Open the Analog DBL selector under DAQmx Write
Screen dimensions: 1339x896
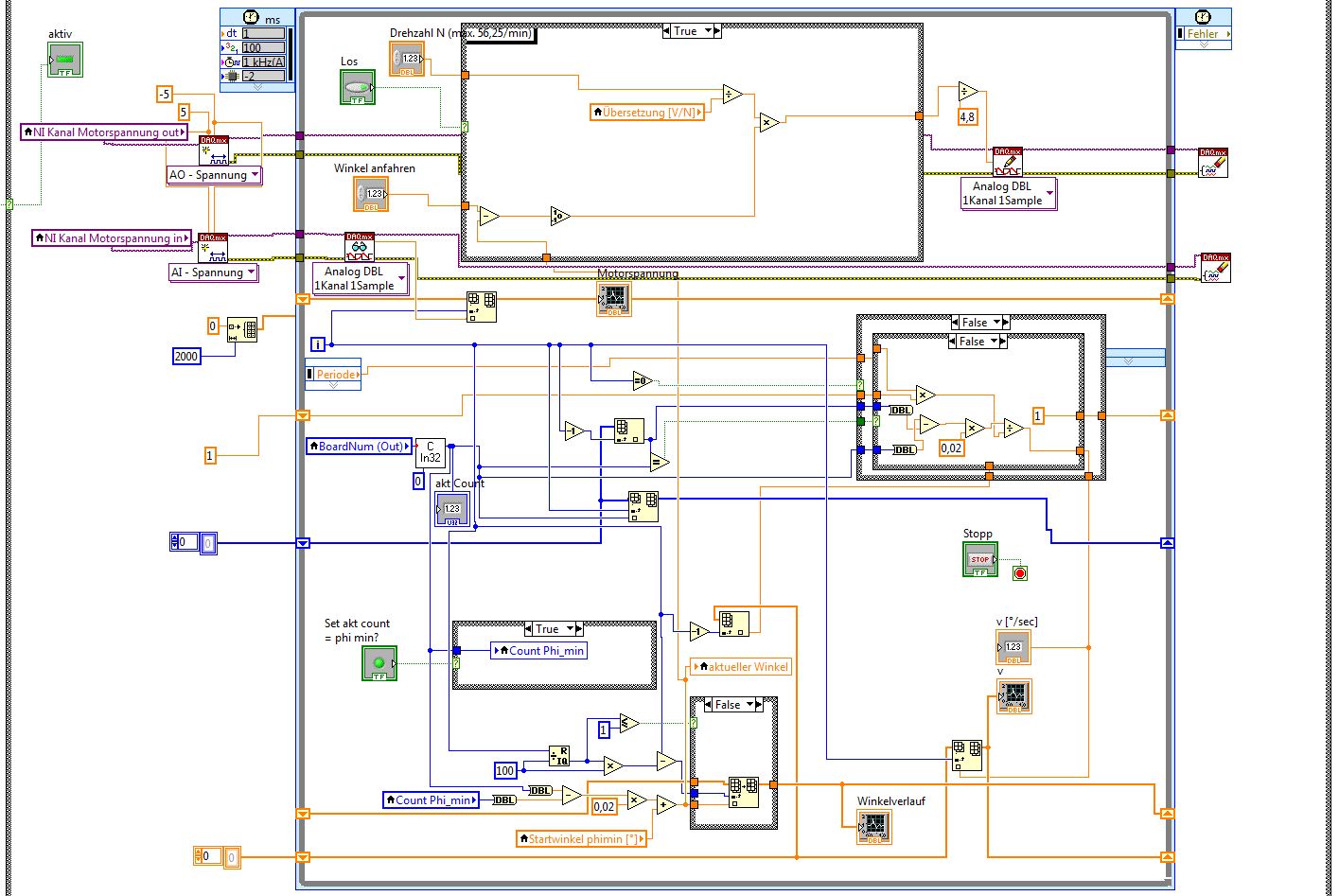pyautogui.click(x=1008, y=193)
